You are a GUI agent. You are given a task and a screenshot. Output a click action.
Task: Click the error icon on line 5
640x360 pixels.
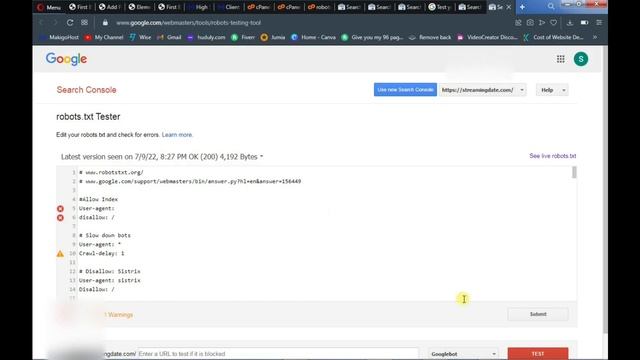pyautogui.click(x=60, y=209)
